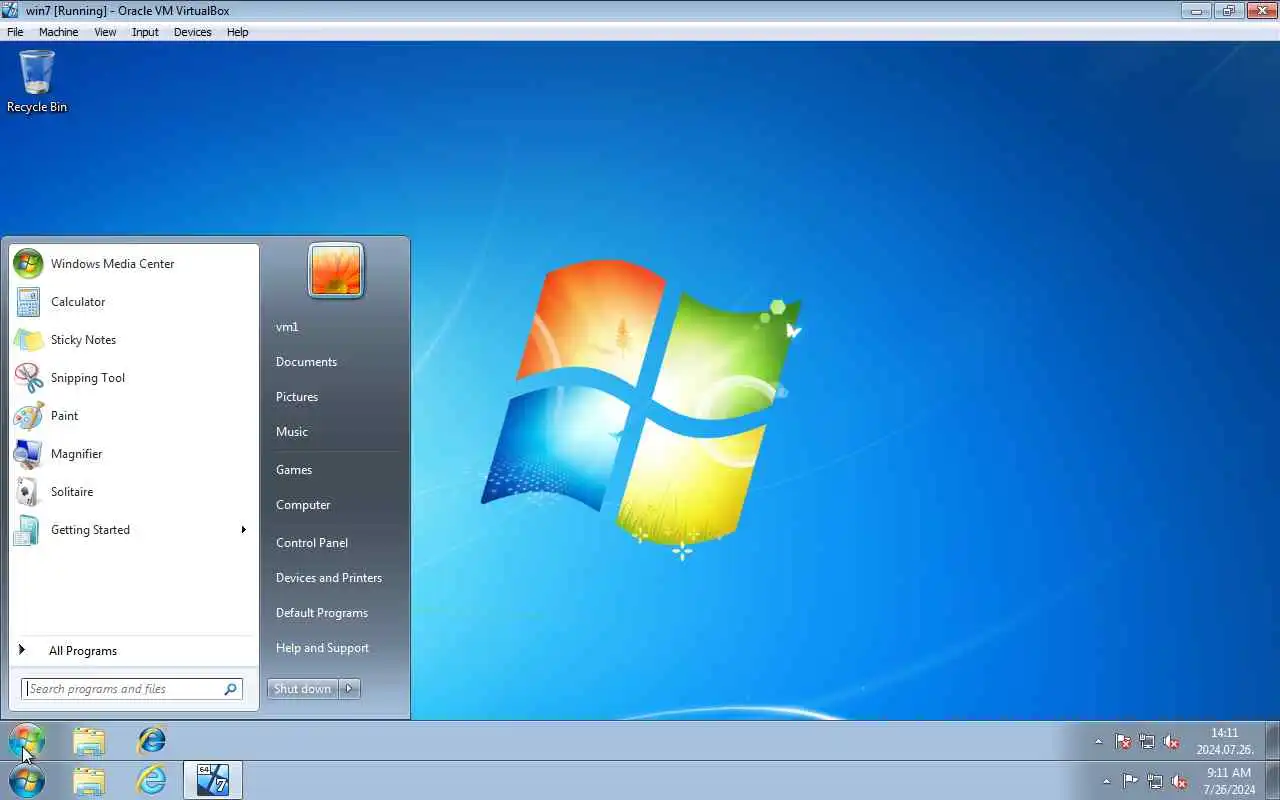1280x800 pixels.
Task: Click the user account flower picture
Action: point(336,270)
